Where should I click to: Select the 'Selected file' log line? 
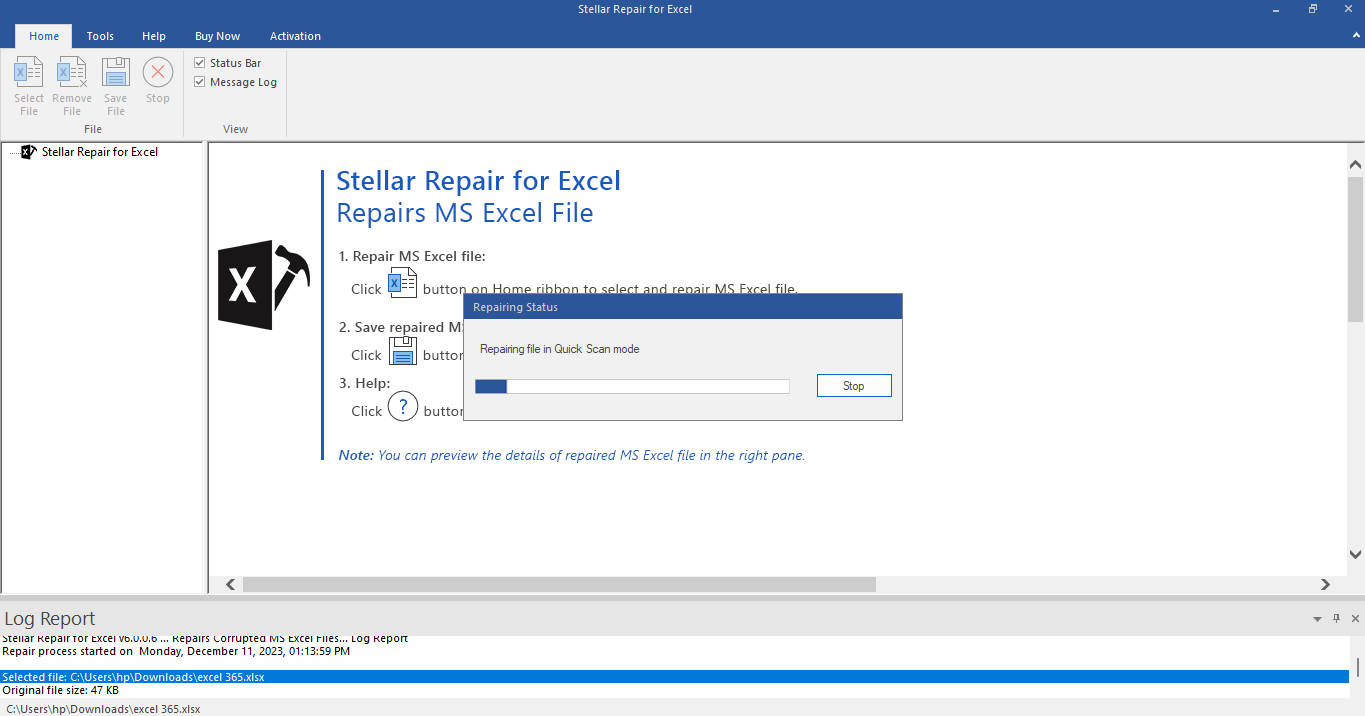(674, 677)
